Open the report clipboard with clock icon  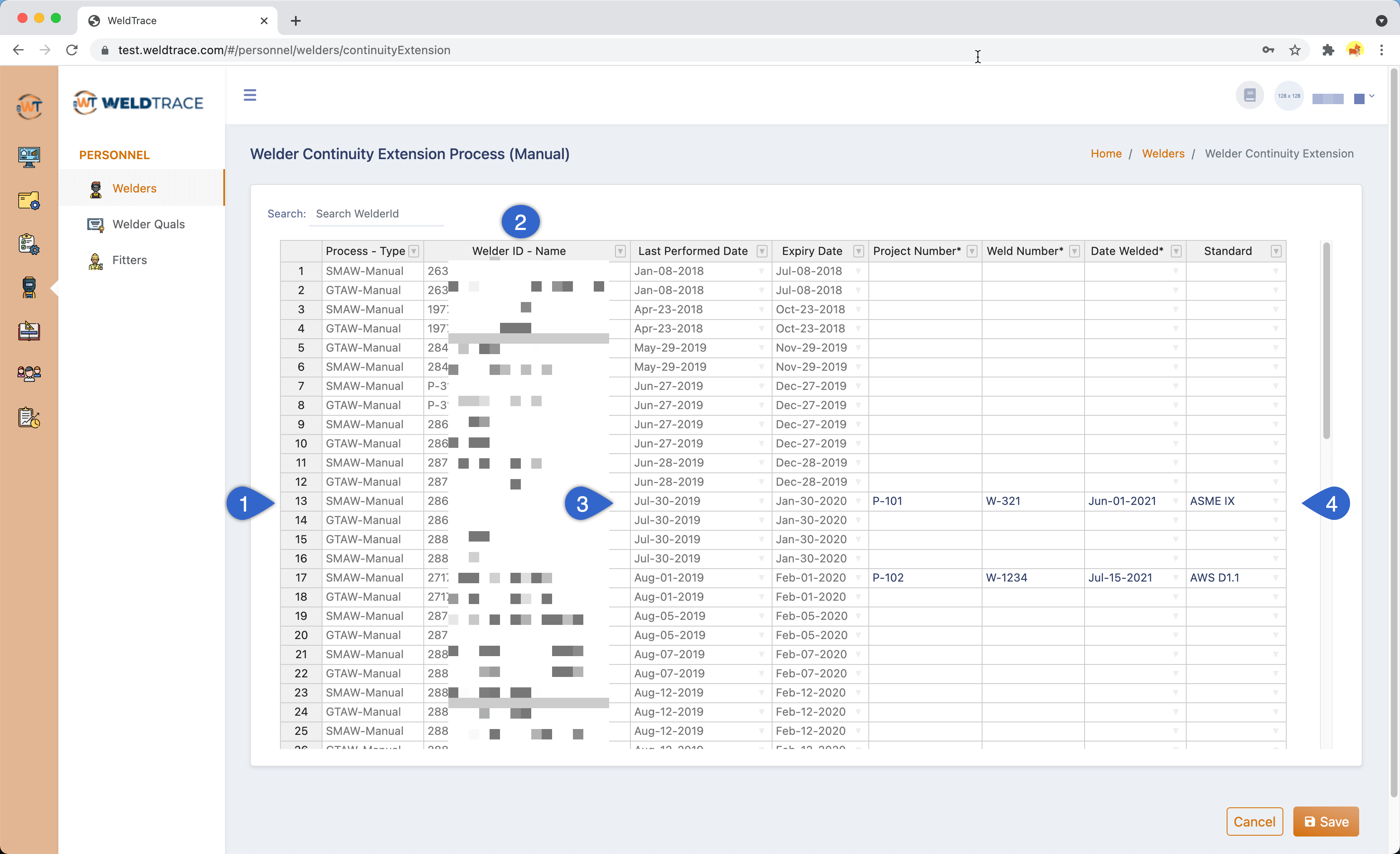pos(29,417)
